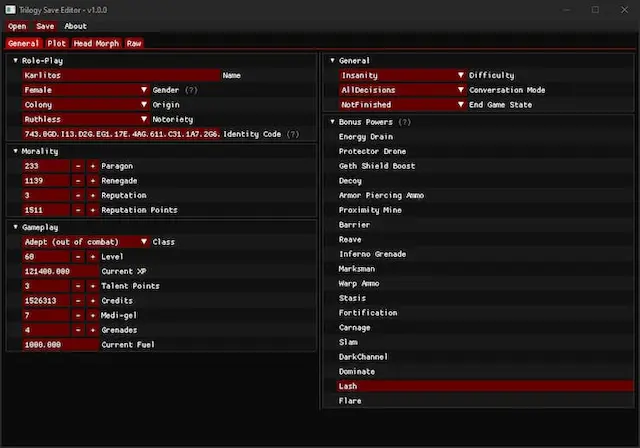The height and width of the screenshot is (448, 640).
Task: Decrease Reputation Points with minus button
Action: pos(78,210)
